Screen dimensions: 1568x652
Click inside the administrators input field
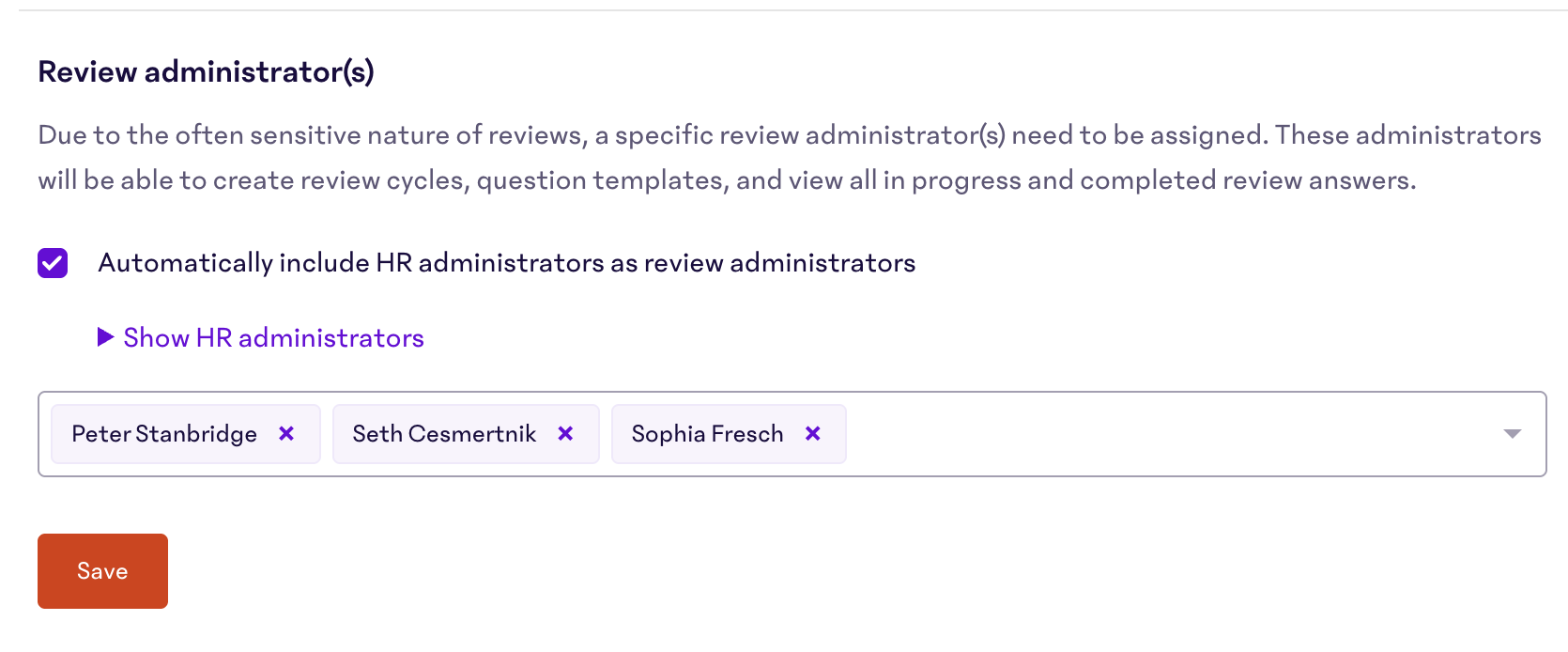coord(1127,433)
